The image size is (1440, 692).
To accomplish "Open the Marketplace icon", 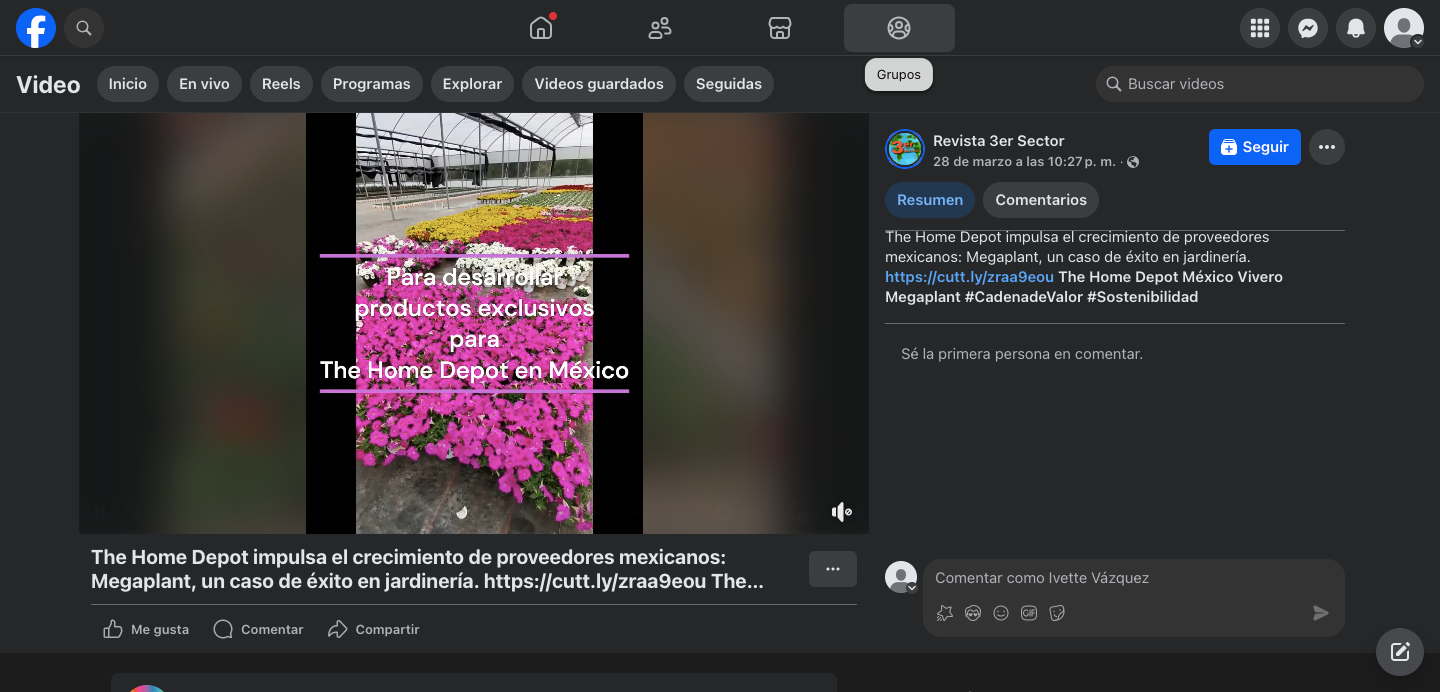I will pos(780,28).
